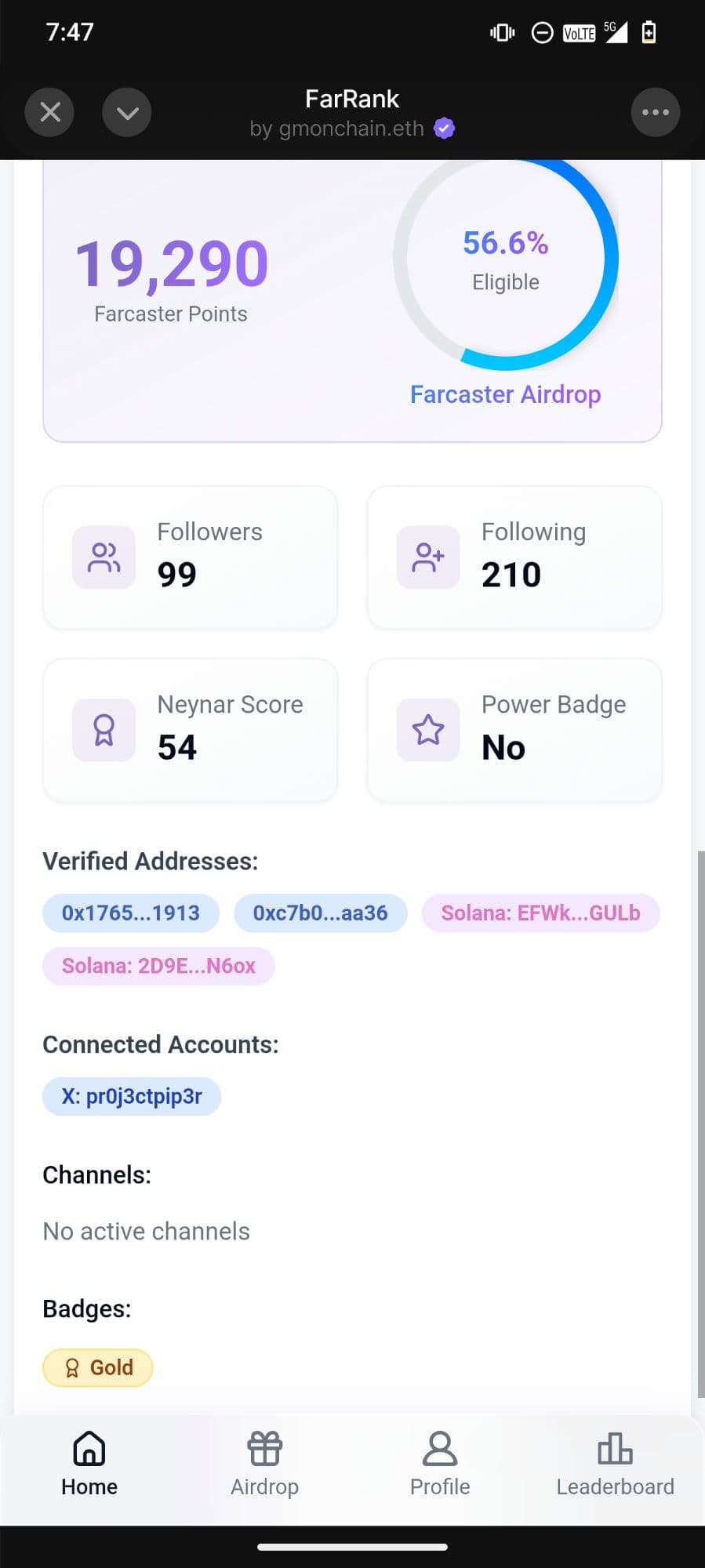Tap the Neynar Score ribbon icon

(104, 730)
